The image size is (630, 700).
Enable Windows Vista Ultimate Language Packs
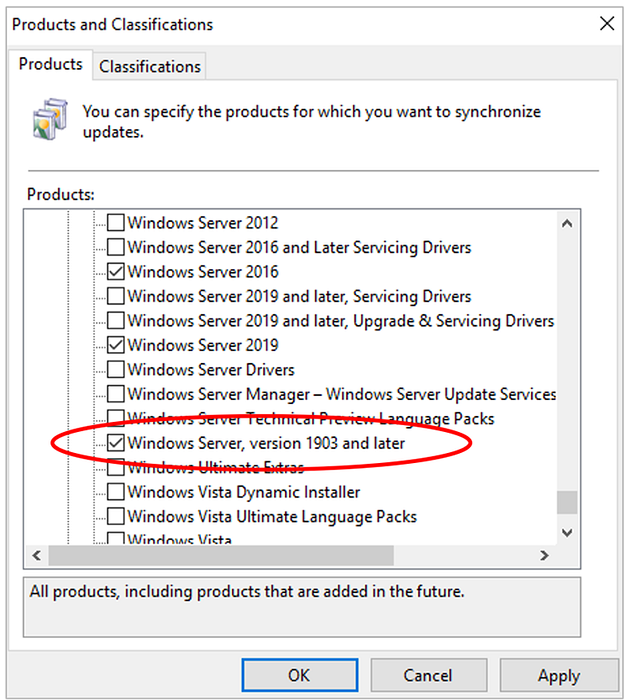coord(116,517)
